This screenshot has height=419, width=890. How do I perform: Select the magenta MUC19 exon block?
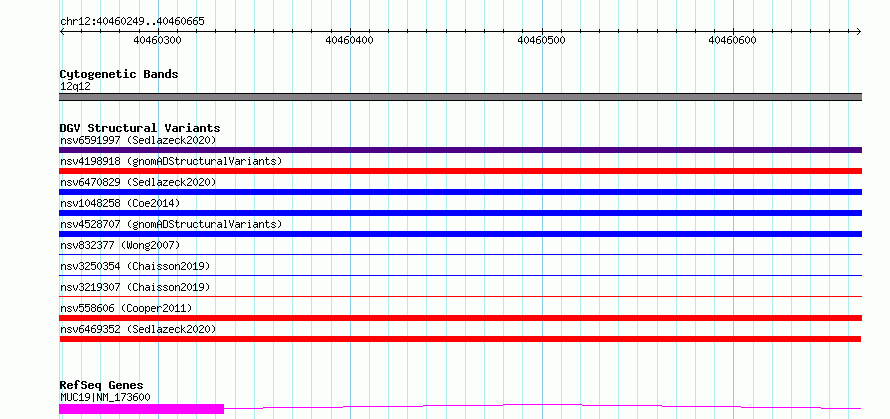[141, 409]
